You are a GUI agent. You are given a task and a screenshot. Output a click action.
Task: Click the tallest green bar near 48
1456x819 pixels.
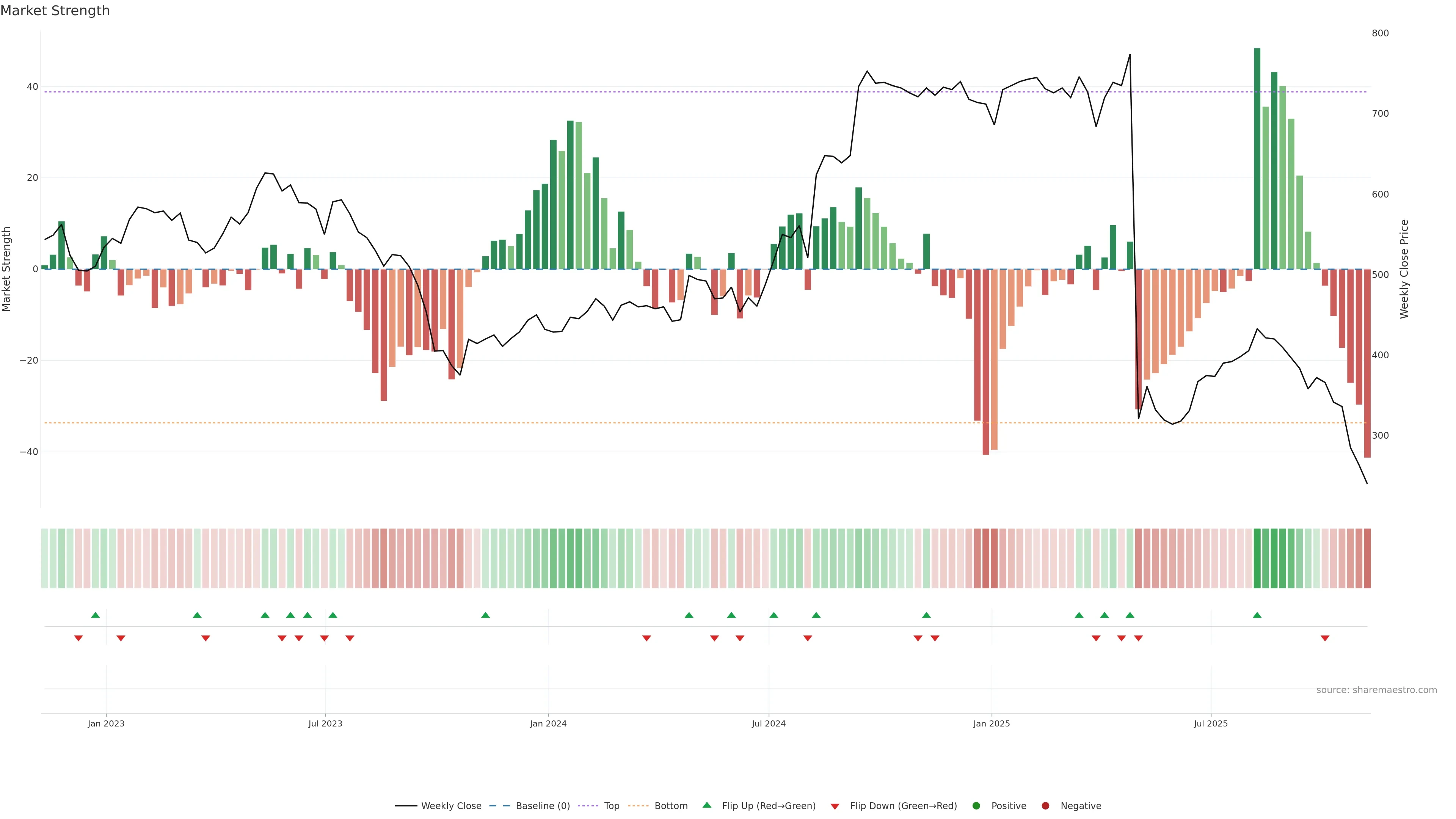(x=1257, y=158)
